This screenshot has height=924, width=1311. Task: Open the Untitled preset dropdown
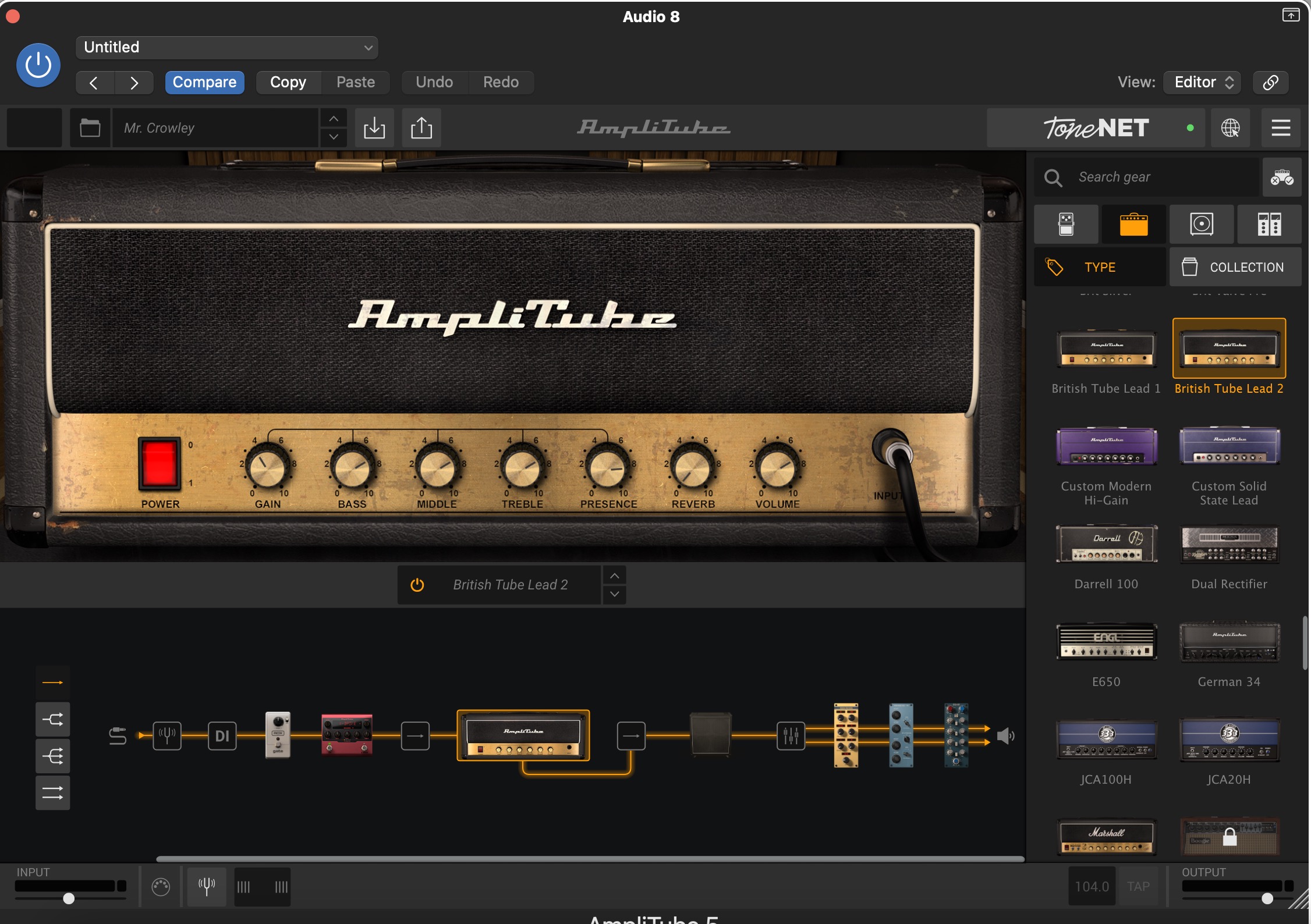tap(227, 47)
